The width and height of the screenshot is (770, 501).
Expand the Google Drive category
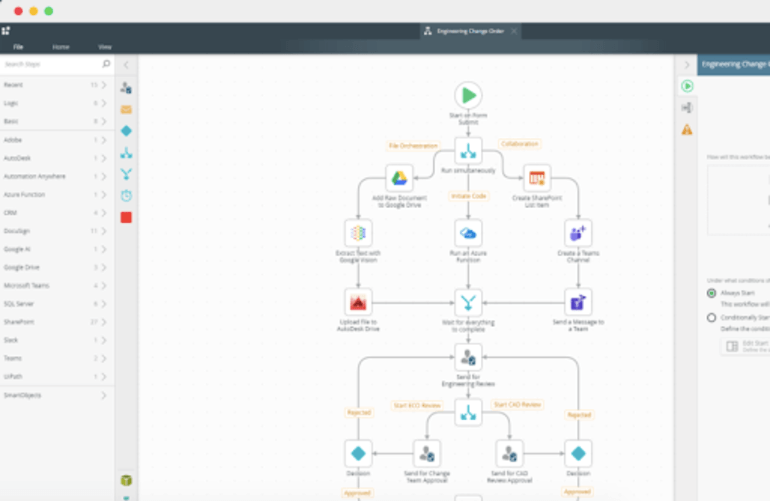coord(57,267)
